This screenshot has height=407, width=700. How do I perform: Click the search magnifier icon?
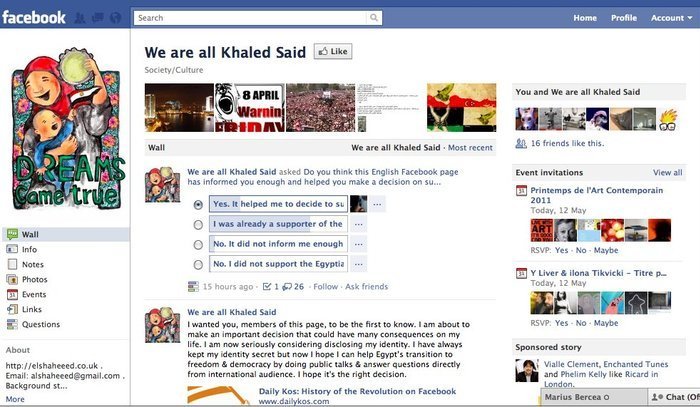coord(374,18)
